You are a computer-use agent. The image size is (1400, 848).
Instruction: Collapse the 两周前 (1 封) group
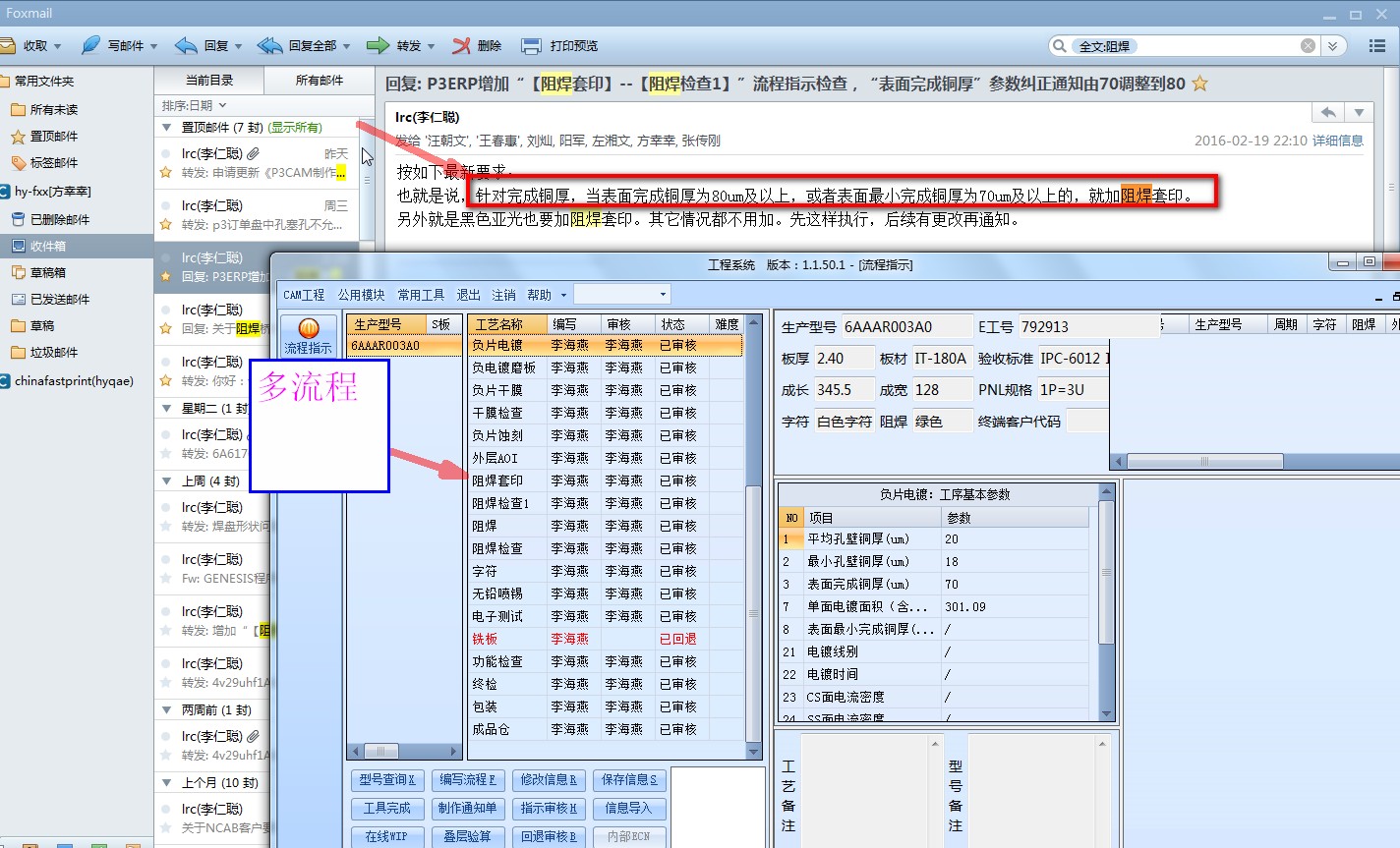pos(167,710)
